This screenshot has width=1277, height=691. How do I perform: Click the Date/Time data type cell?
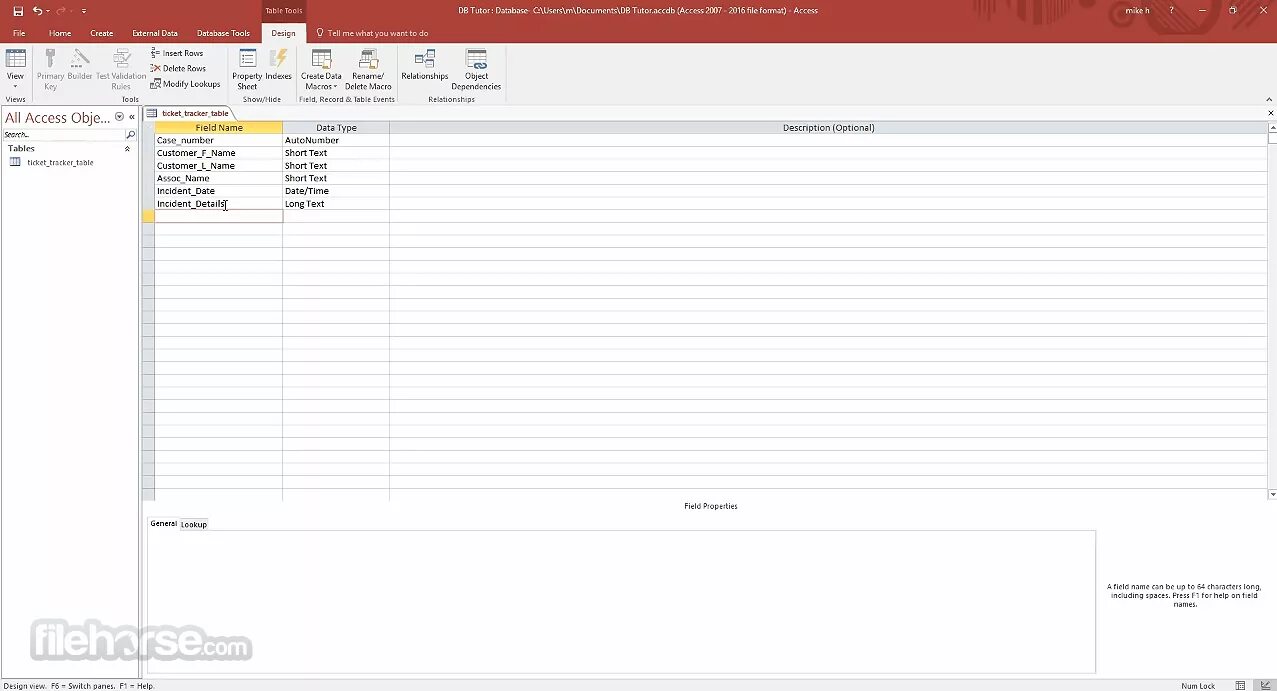pos(336,191)
